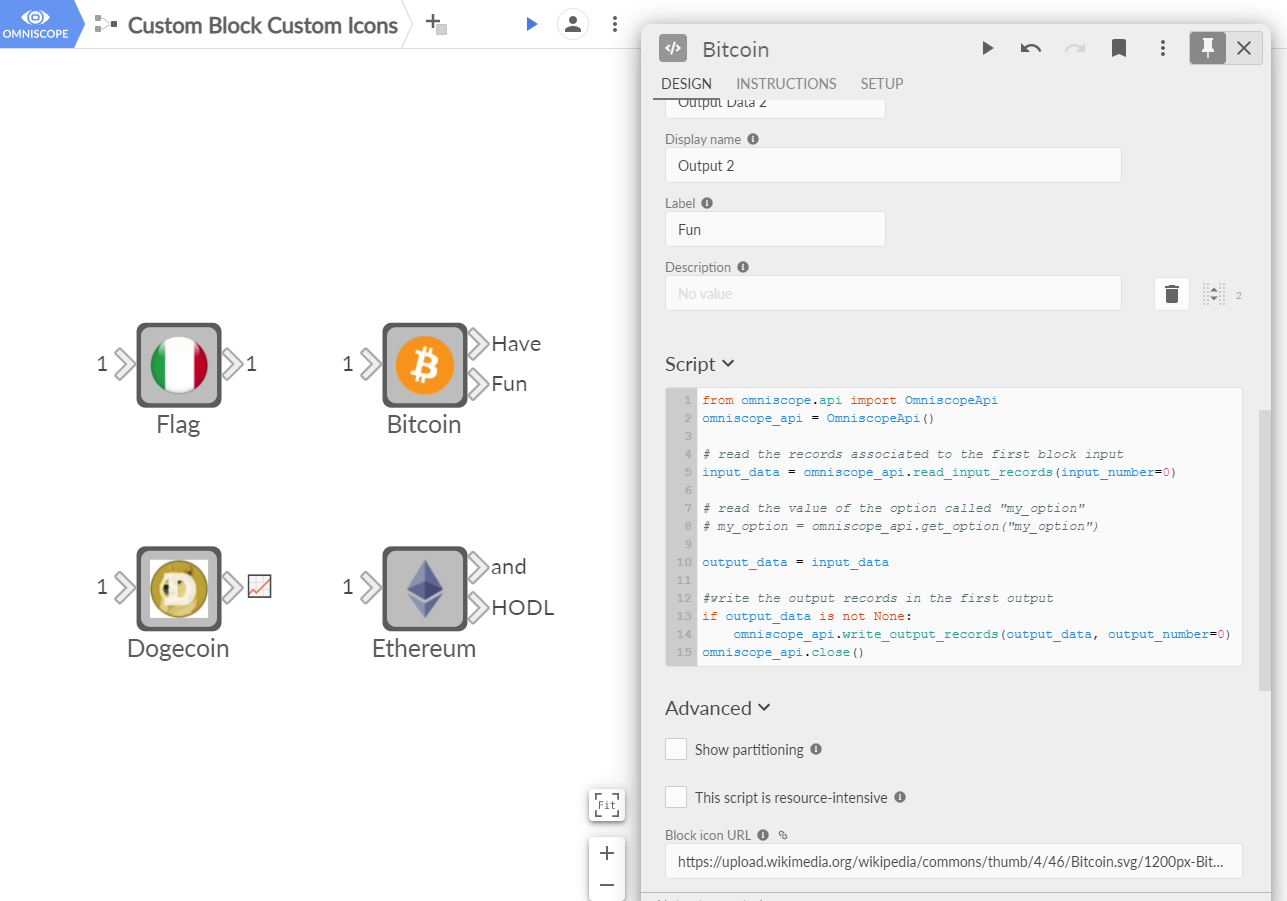Click the reorder handle next to trash
This screenshot has width=1287, height=901.
1213,294
